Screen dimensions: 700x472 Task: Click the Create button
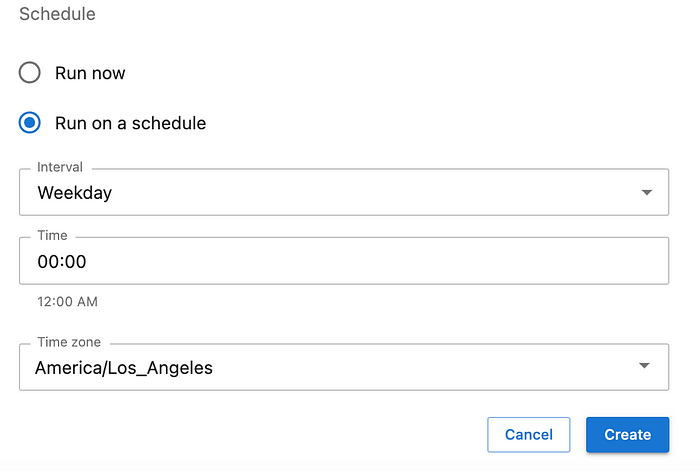tap(627, 434)
